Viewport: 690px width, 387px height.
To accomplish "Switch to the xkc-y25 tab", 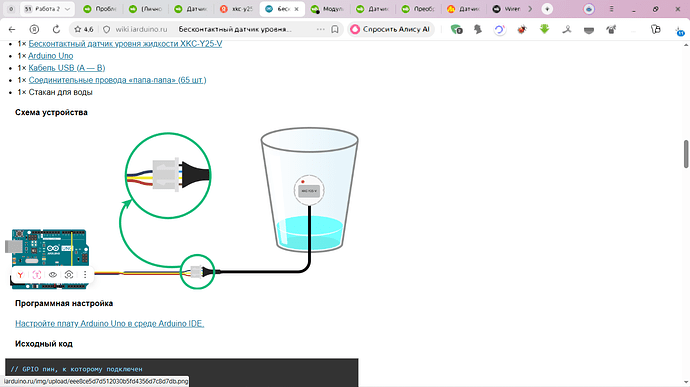I will click(x=237, y=9).
